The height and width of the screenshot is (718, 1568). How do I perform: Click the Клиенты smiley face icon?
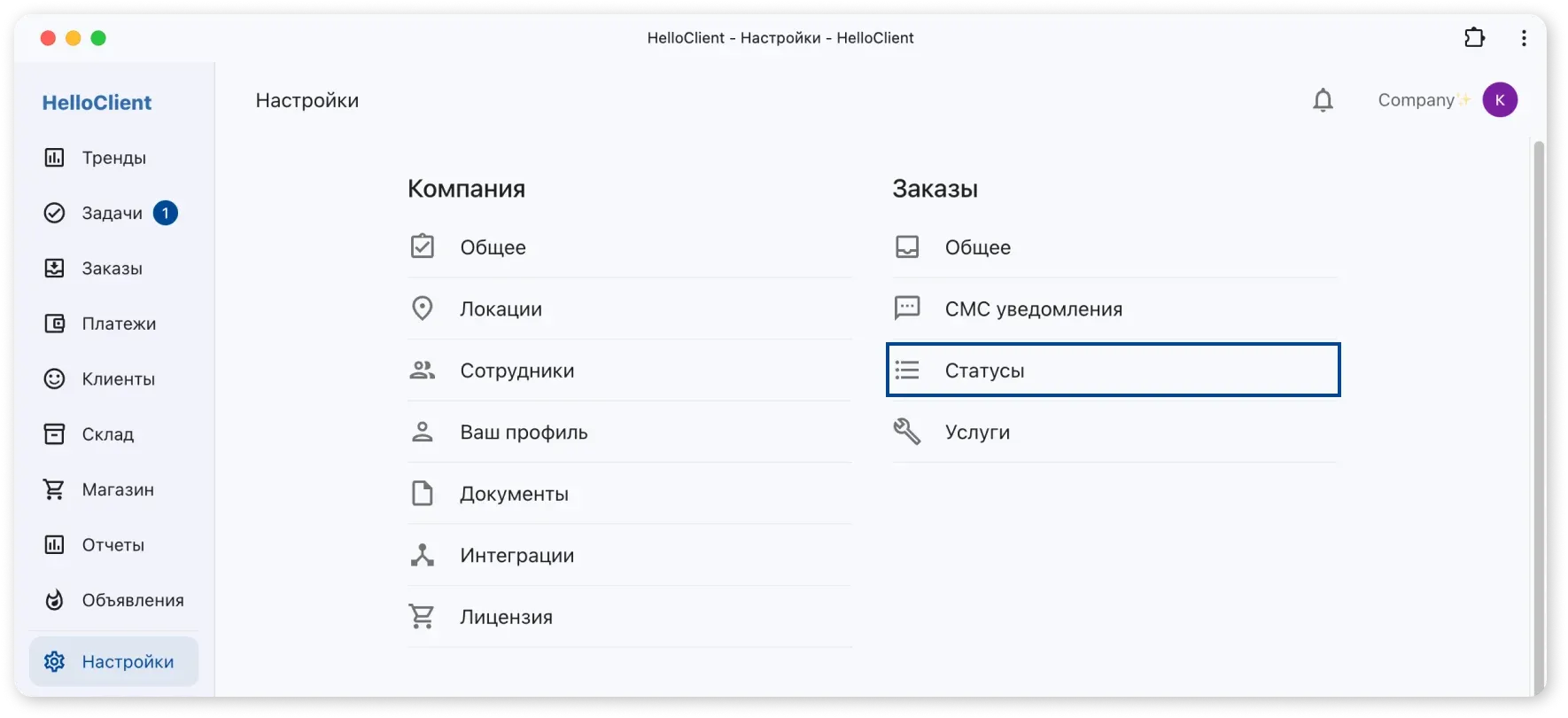54,379
